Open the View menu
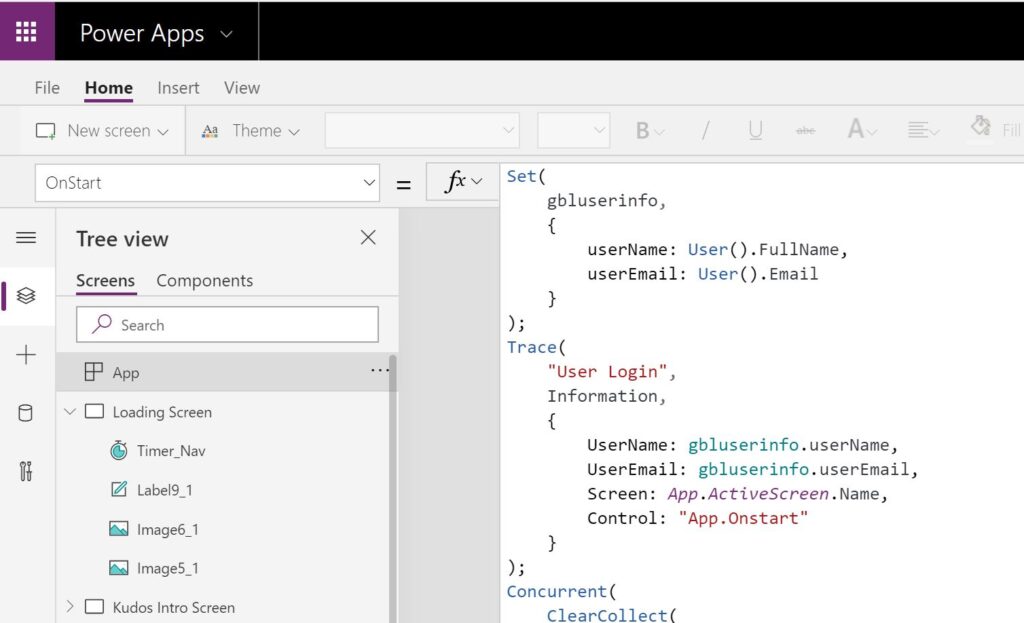 [241, 88]
